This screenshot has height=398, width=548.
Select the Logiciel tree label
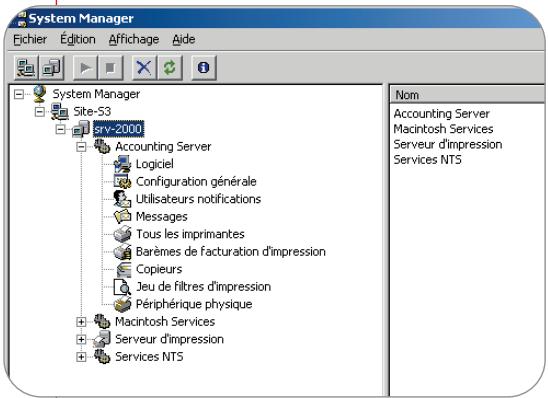tap(154, 164)
